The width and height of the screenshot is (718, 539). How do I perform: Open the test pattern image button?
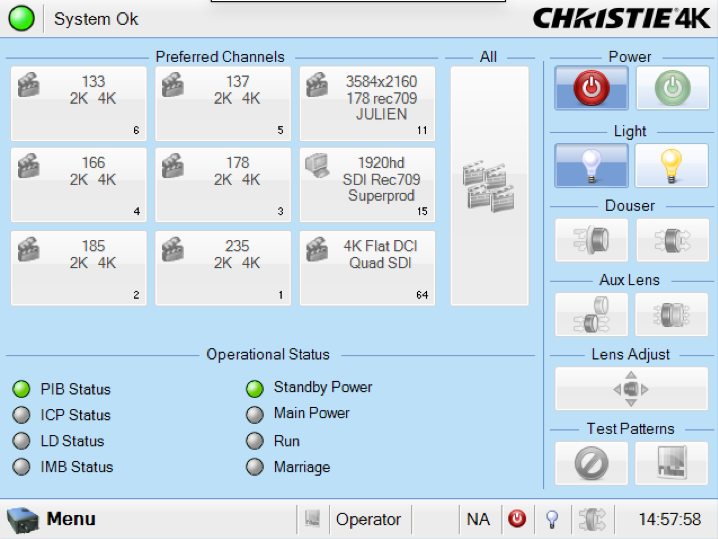(672, 463)
